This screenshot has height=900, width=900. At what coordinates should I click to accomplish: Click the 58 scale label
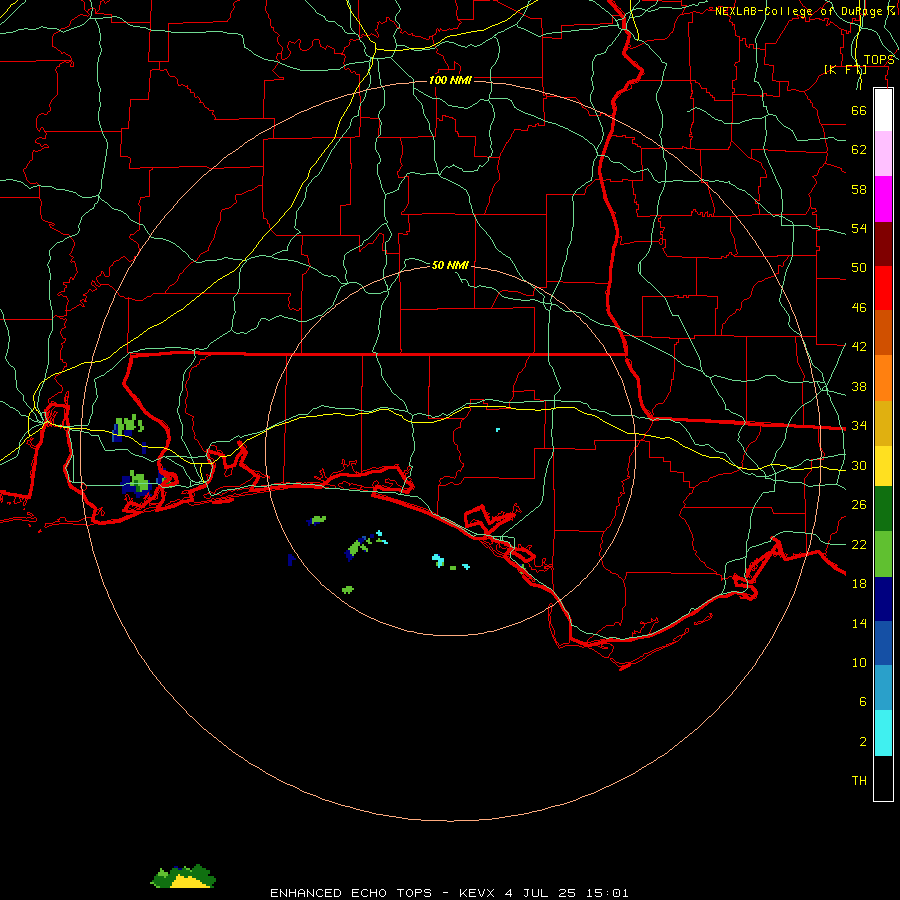click(x=859, y=189)
